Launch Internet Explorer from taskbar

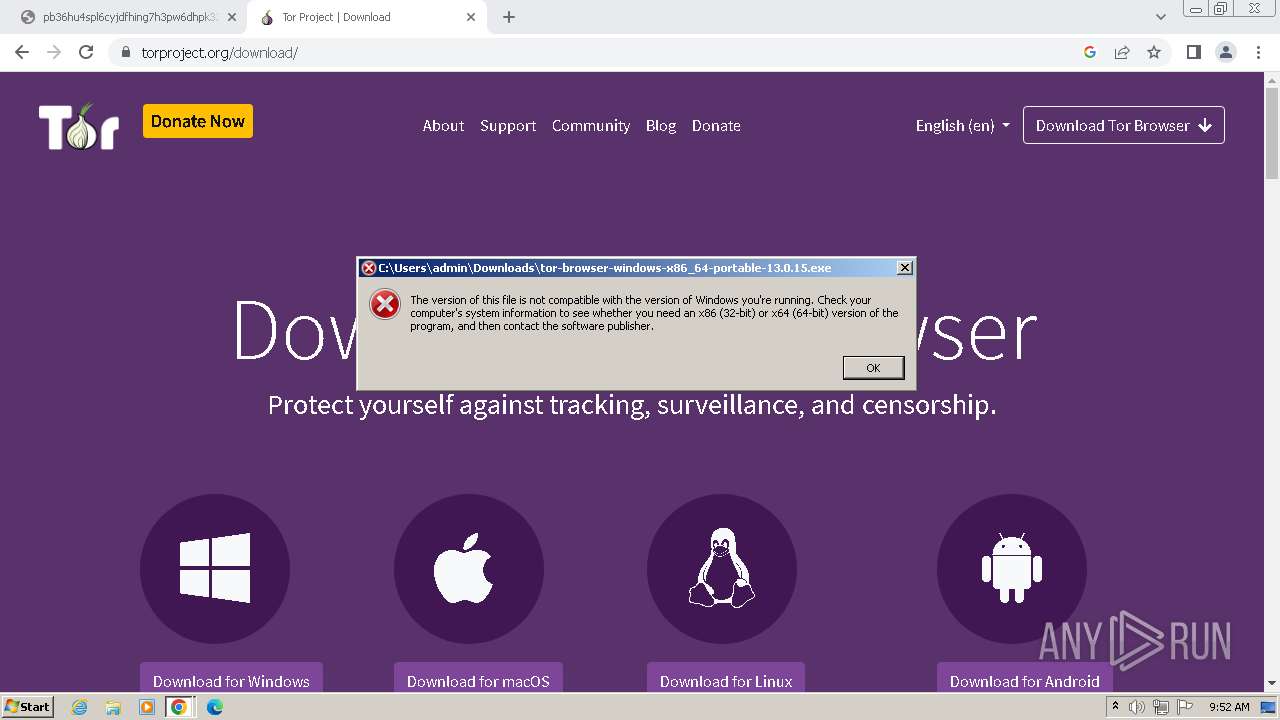point(80,707)
